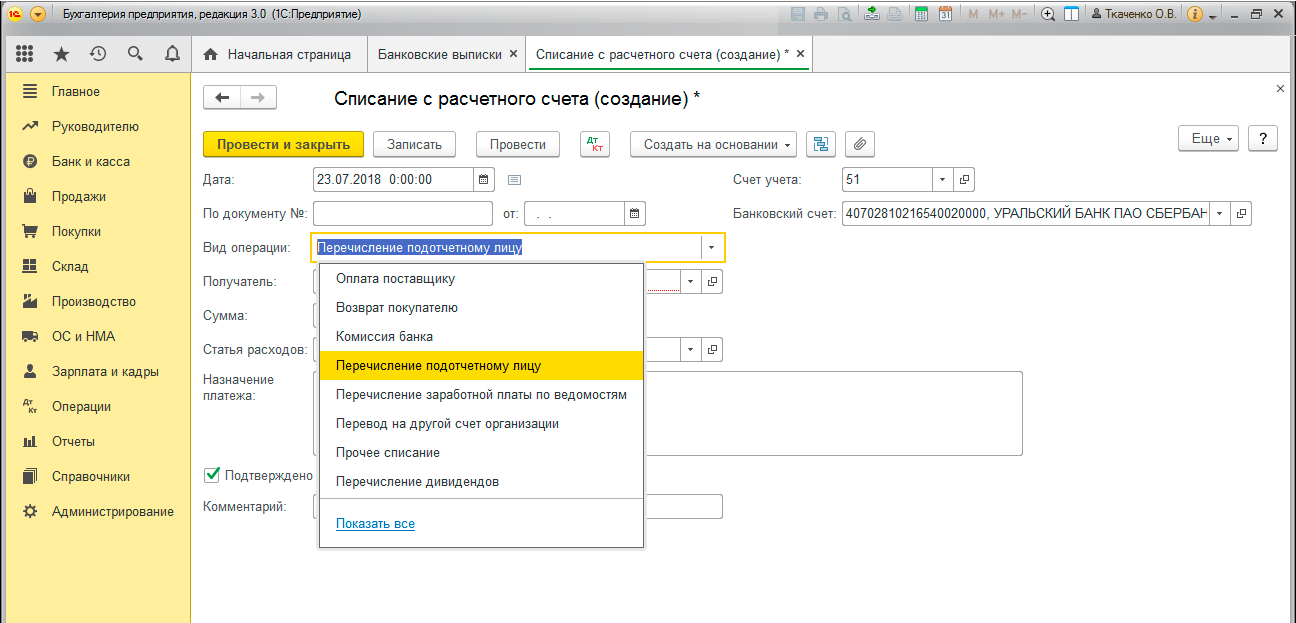This screenshot has height=623, width=1296.
Task: Click the Дт/Кт postings icon in toolbar
Action: coord(594,144)
